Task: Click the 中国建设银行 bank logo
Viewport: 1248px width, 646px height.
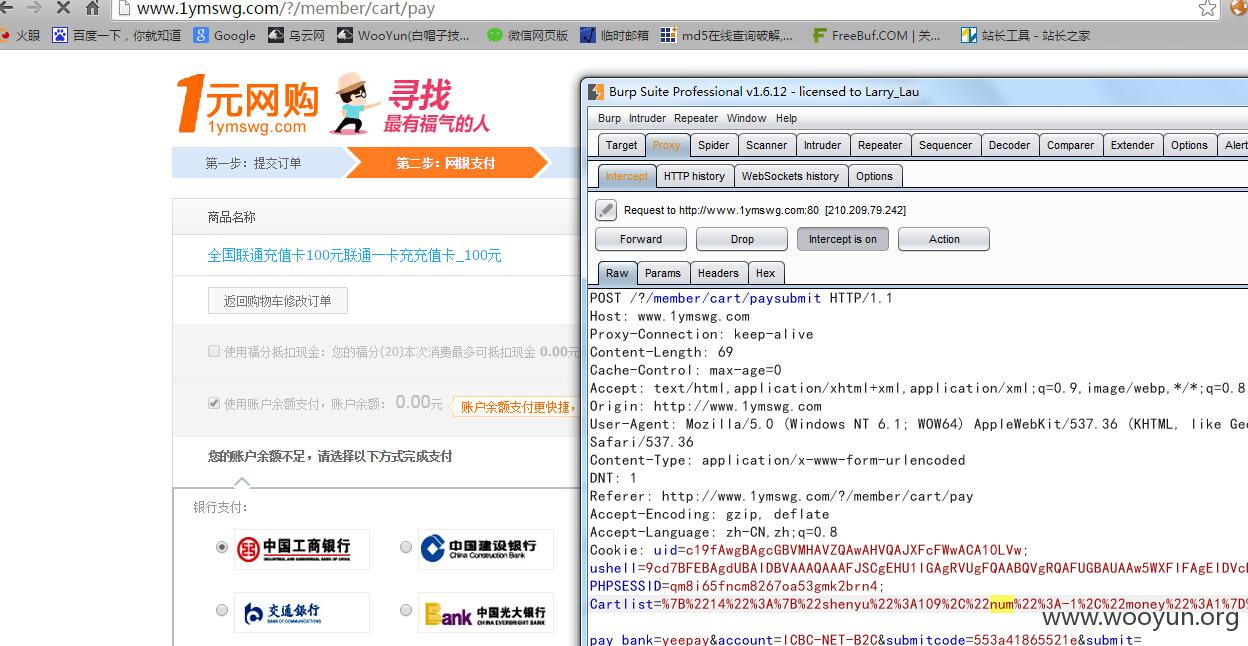Action: coord(486,548)
